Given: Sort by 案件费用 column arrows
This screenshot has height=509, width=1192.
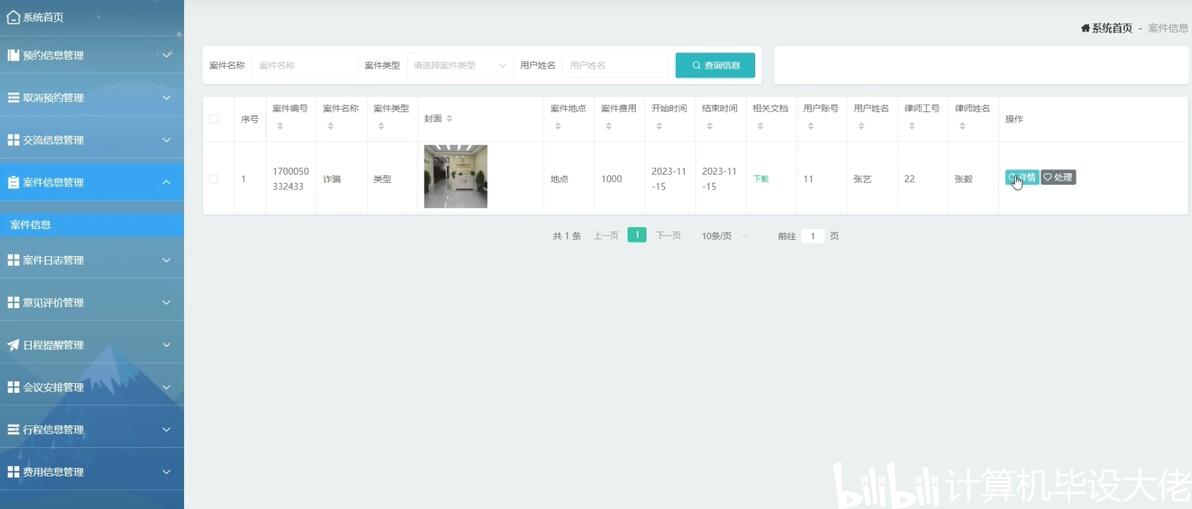Looking at the screenshot, I should 608,126.
